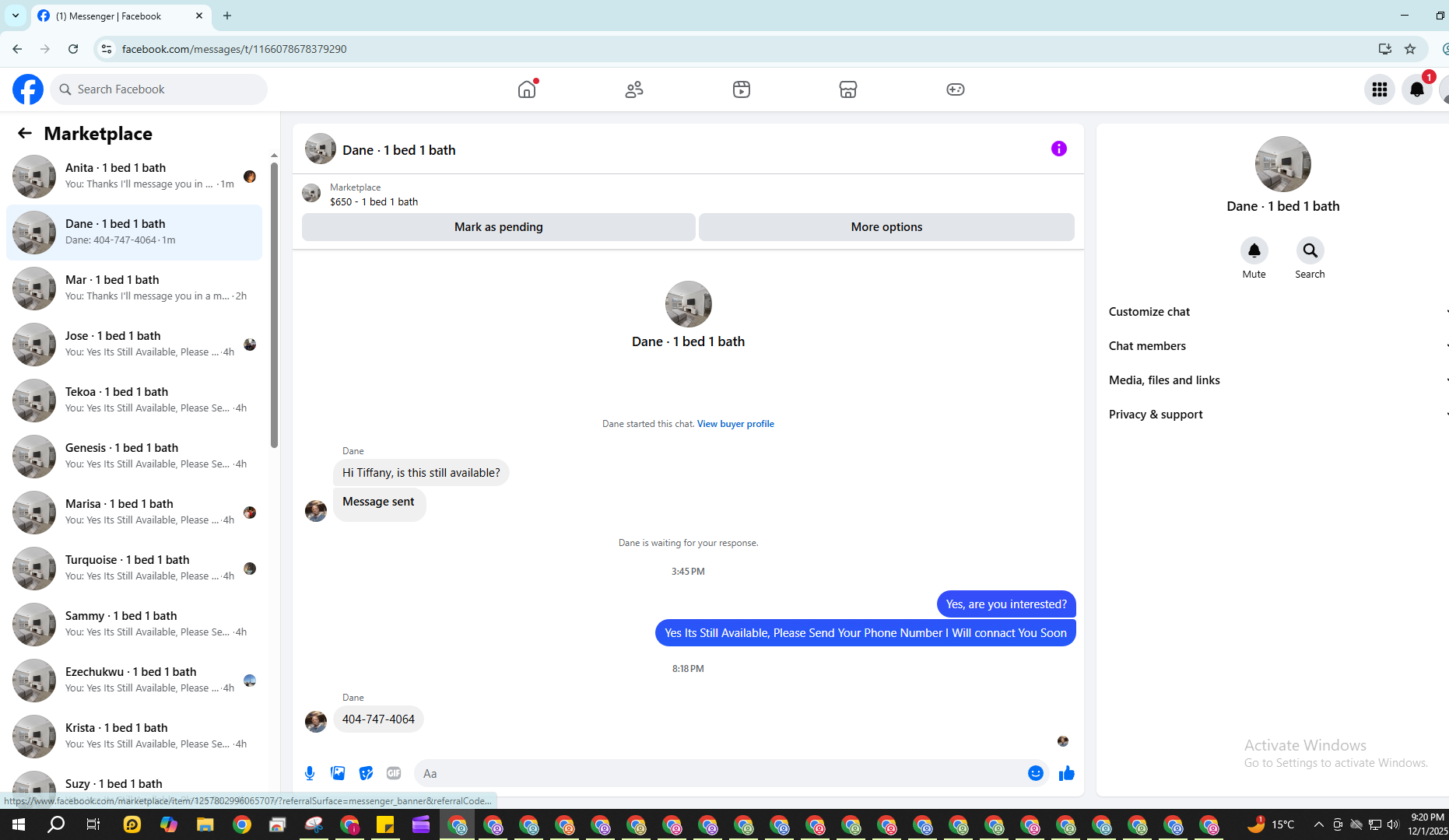Open Mar's 1 bed 1 bath conversation
Image resolution: width=1449 pixels, height=840 pixels.
click(x=134, y=289)
